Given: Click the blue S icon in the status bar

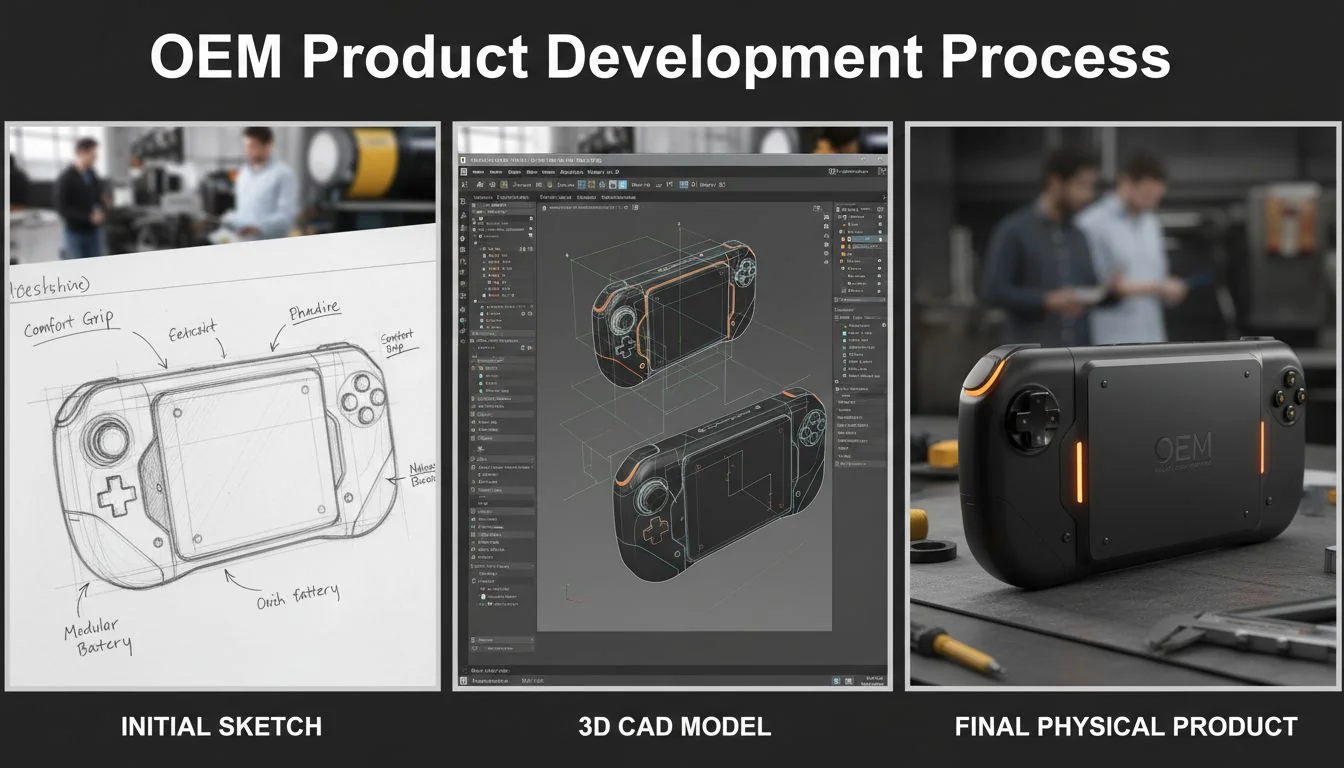Looking at the screenshot, I should tap(834, 680).
